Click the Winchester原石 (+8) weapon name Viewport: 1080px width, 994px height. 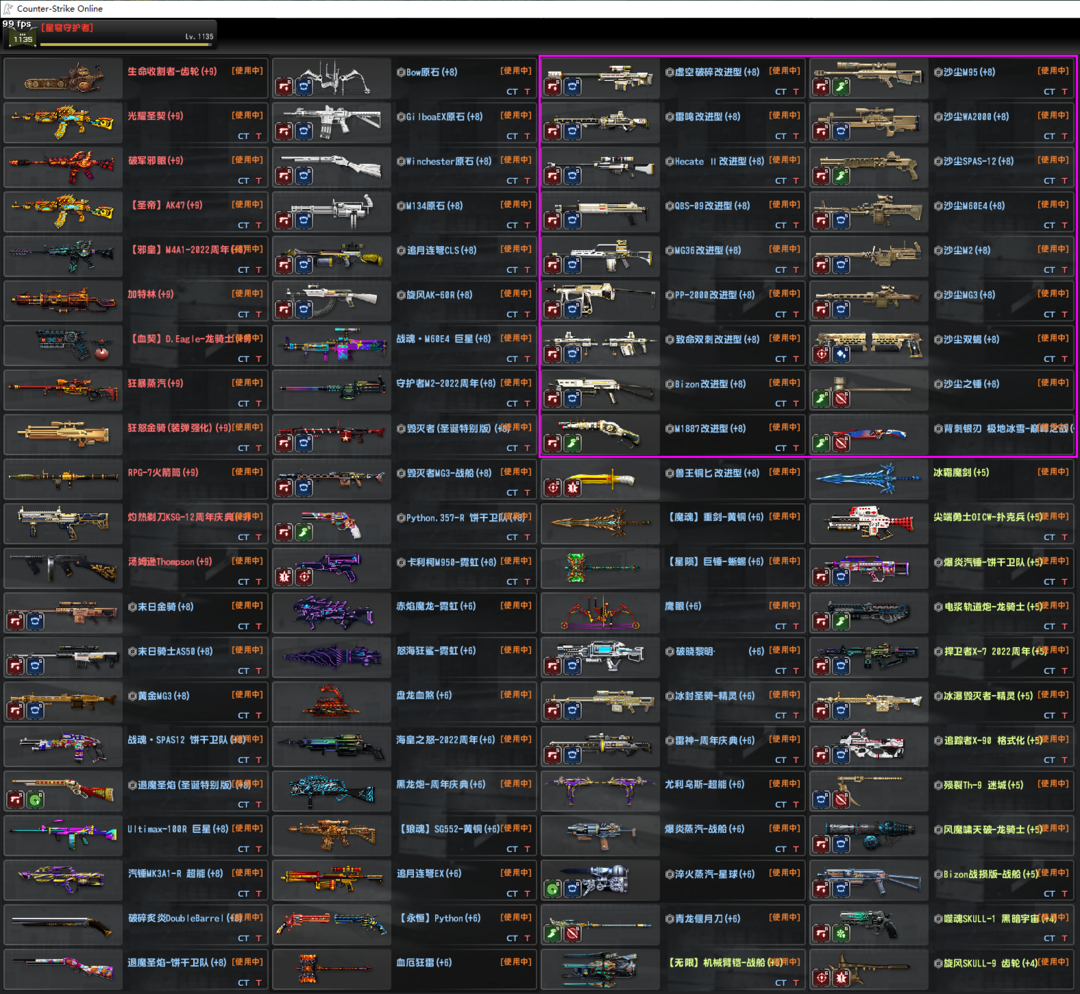point(449,161)
